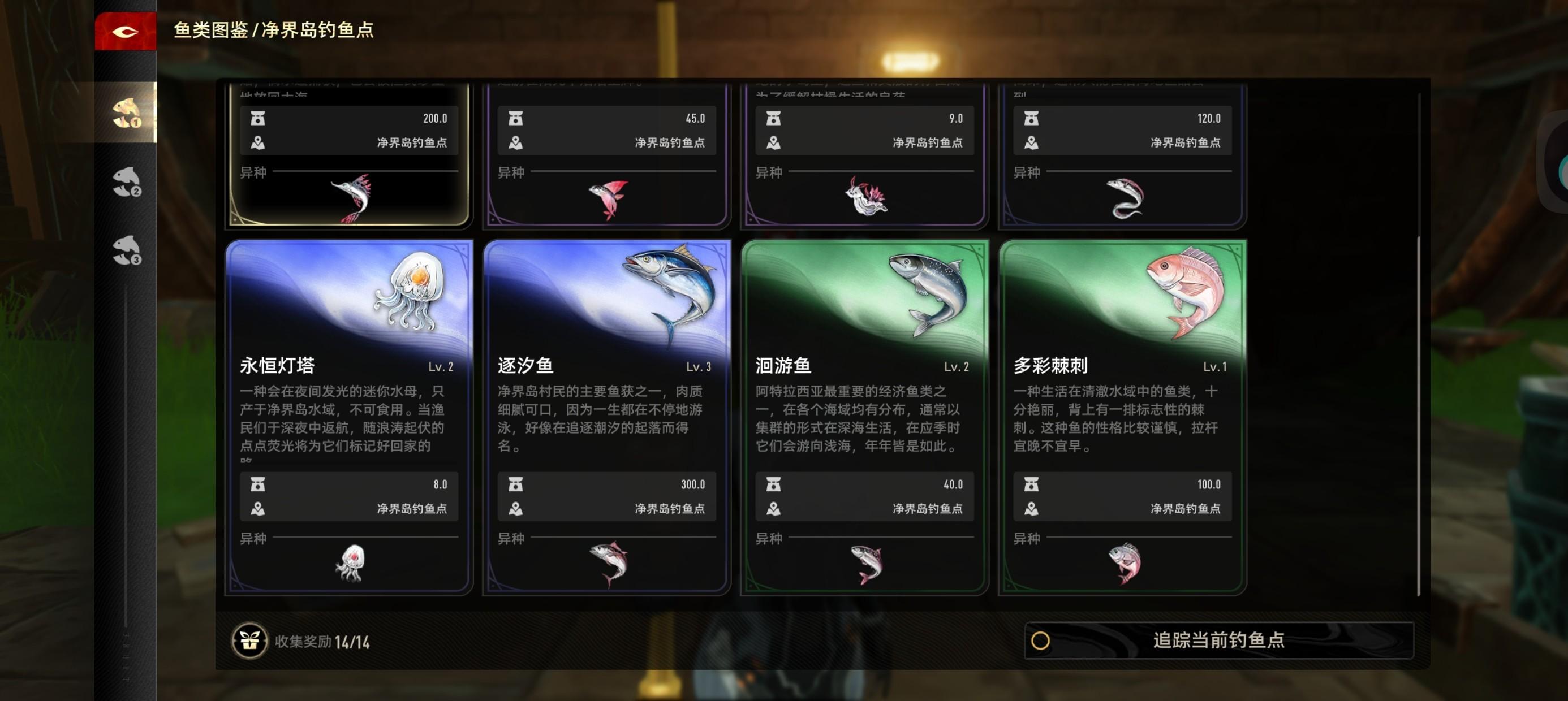Open the 洄游鱼 fish card
The image size is (1568, 701).
tap(864, 417)
